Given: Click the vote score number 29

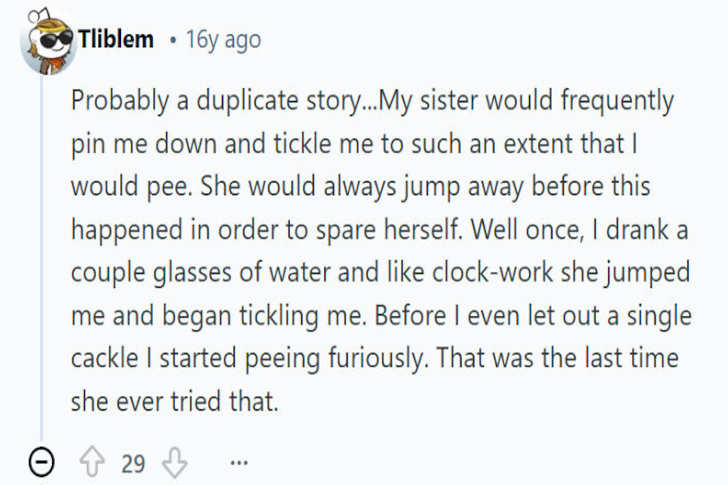Looking at the screenshot, I should click(134, 463).
